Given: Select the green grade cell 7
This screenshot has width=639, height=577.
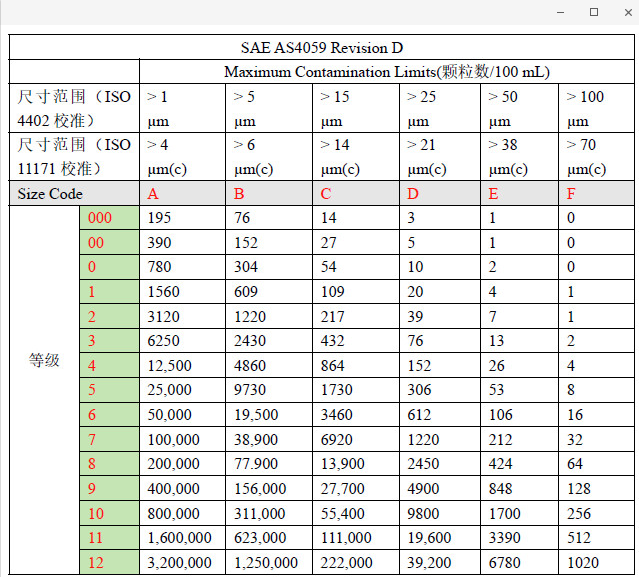Looking at the screenshot, I should [92, 439].
